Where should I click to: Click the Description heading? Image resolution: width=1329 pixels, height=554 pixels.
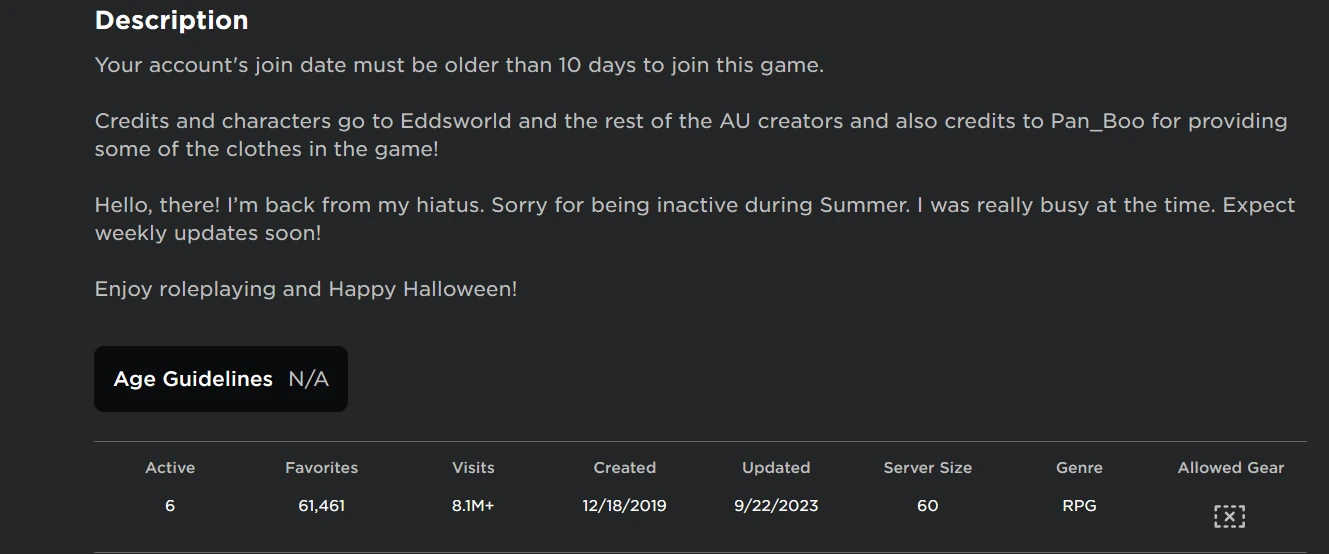pos(171,20)
